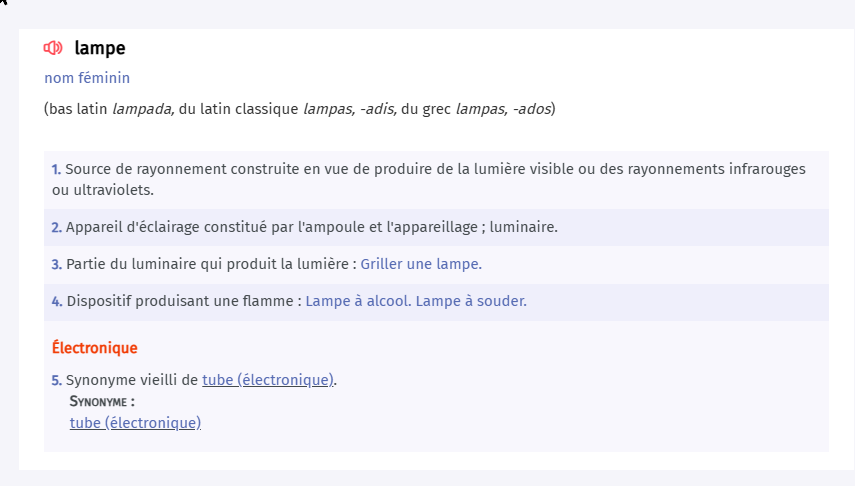
Task: Click the example "Lampe à souder."
Action: (471, 301)
